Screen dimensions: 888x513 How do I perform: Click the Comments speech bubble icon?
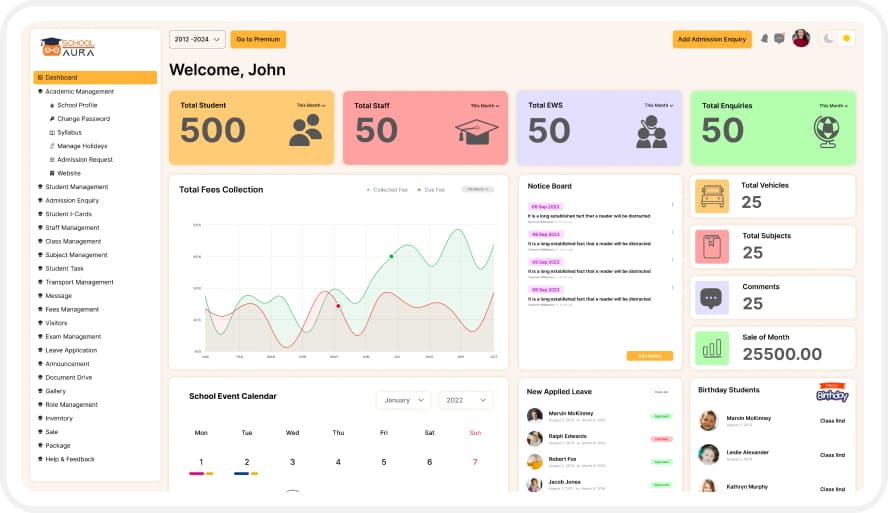[712, 298]
